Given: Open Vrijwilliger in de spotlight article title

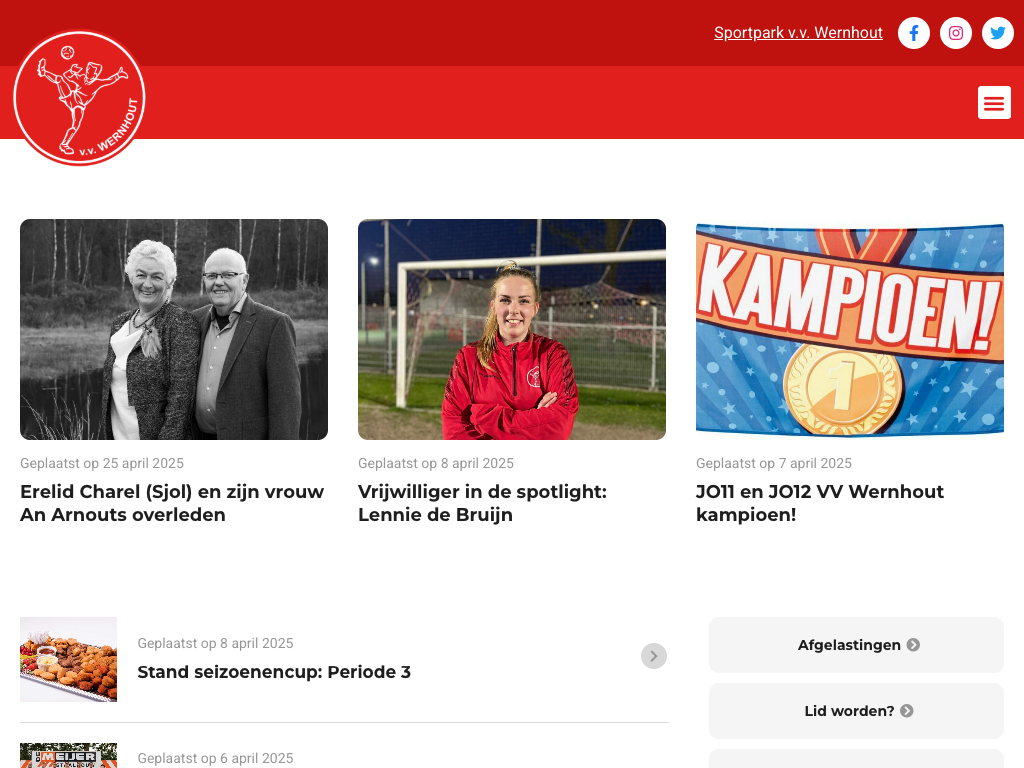Looking at the screenshot, I should (482, 503).
